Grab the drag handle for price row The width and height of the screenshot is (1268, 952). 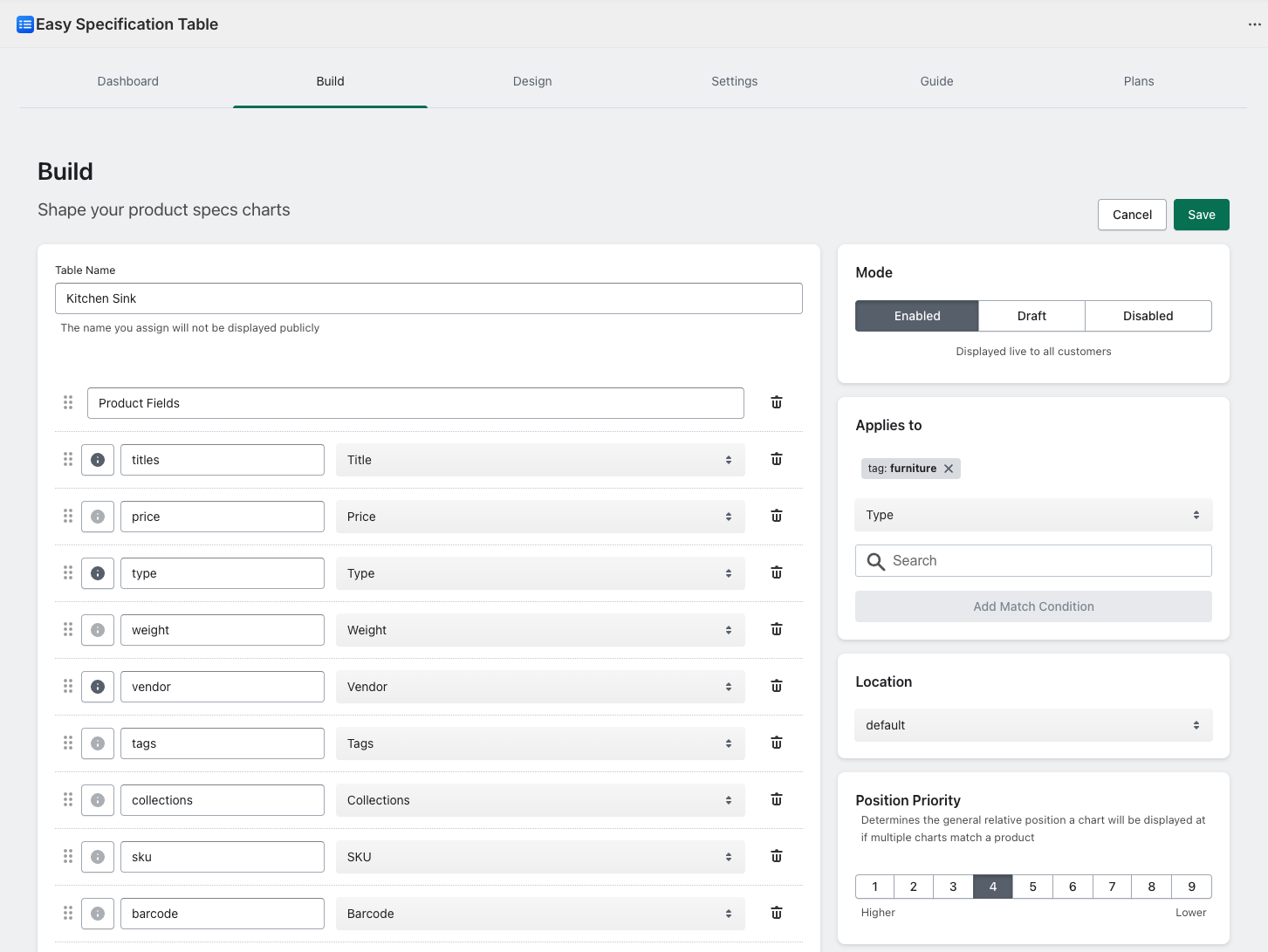pyautogui.click(x=68, y=516)
